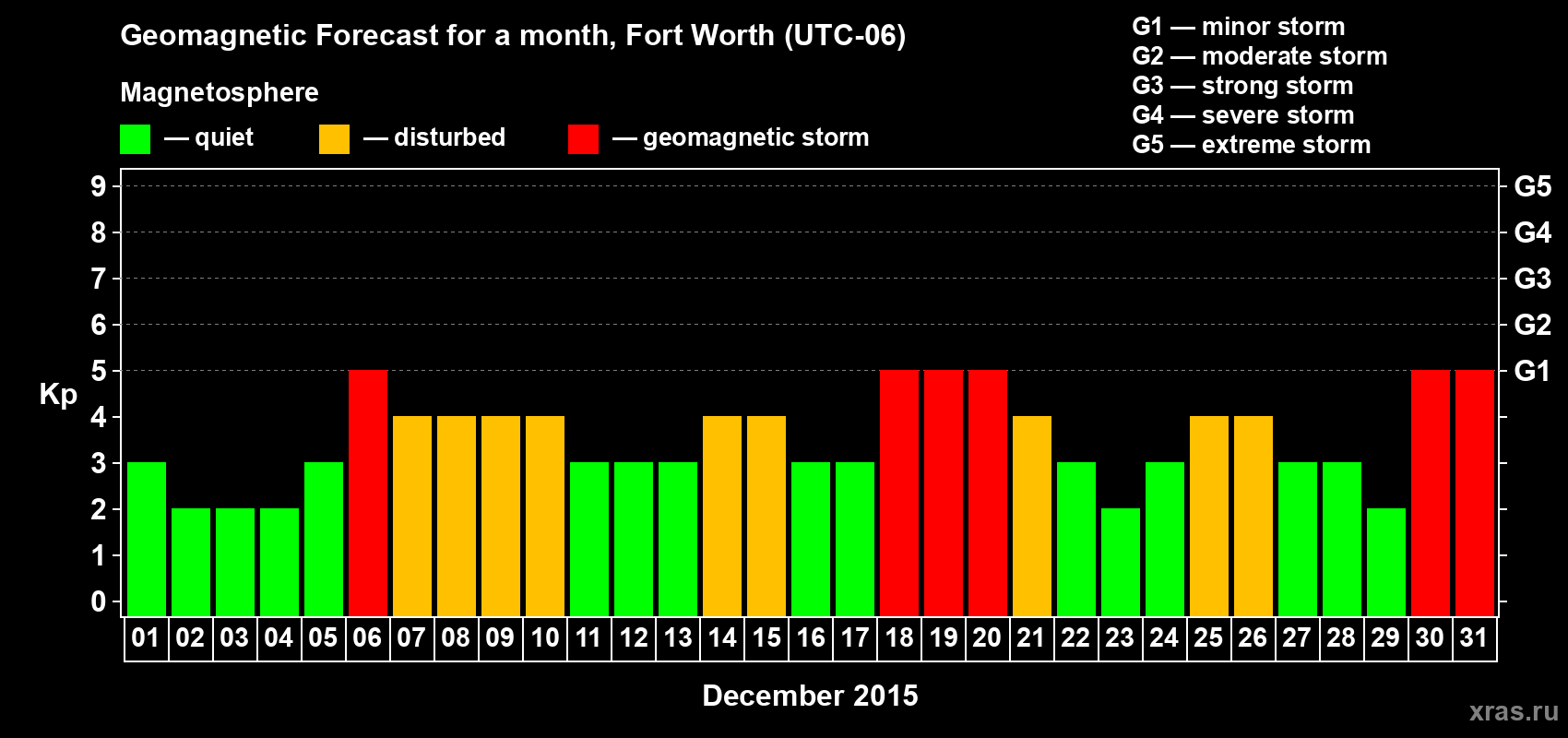The image size is (1568, 738).
Task: Click the date label 05
Action: click(x=323, y=637)
